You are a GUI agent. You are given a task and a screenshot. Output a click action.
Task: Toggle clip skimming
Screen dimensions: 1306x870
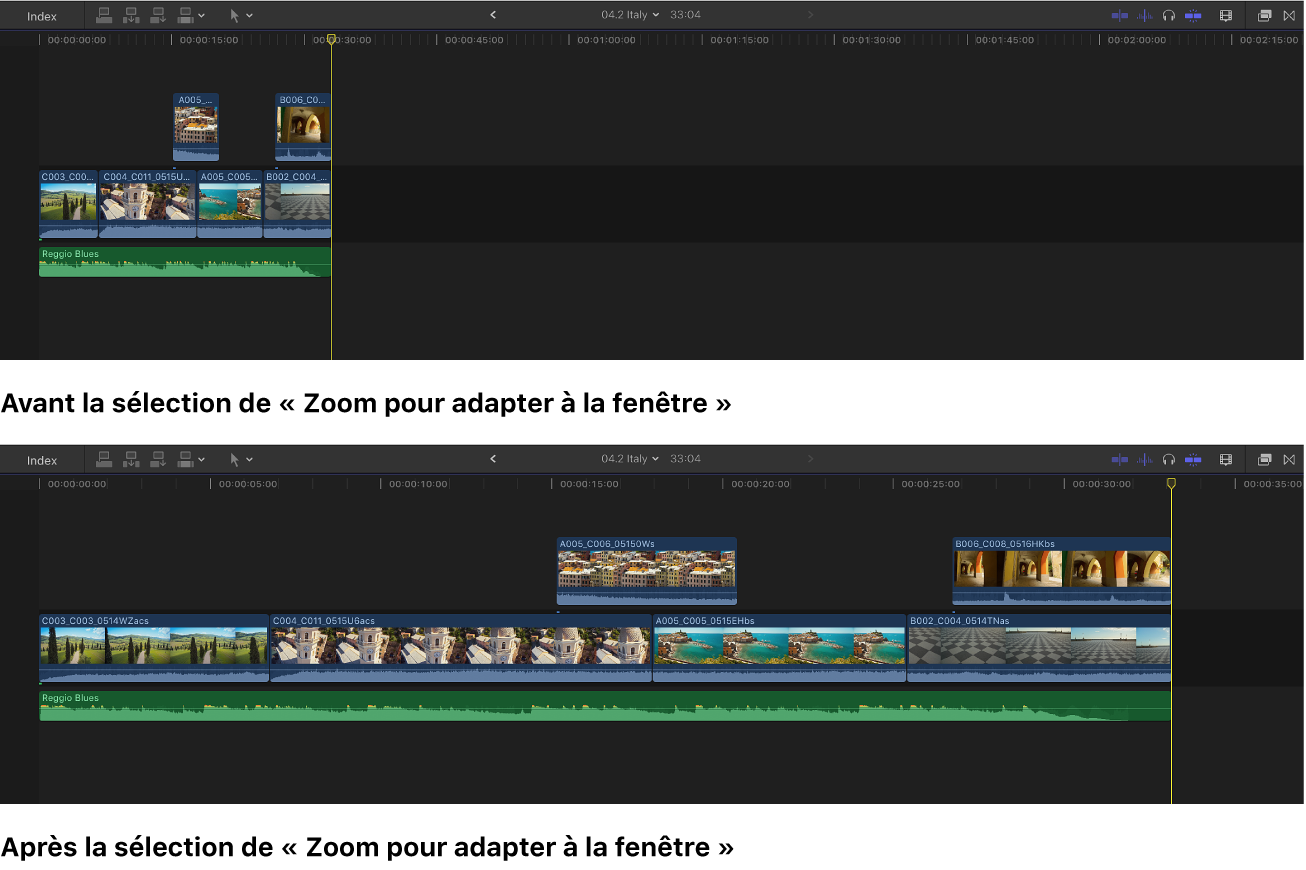[1119, 14]
